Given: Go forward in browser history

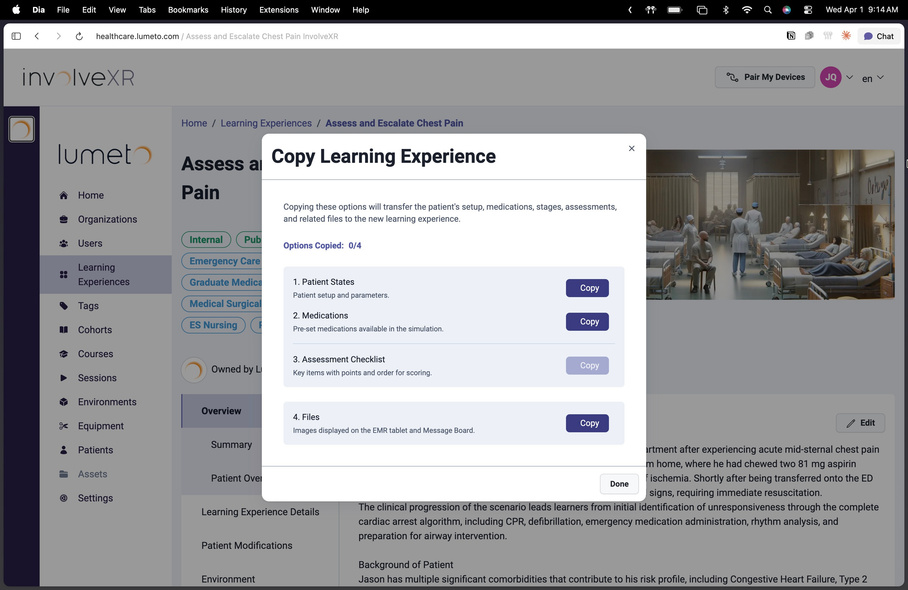Looking at the screenshot, I should pyautogui.click(x=58, y=36).
